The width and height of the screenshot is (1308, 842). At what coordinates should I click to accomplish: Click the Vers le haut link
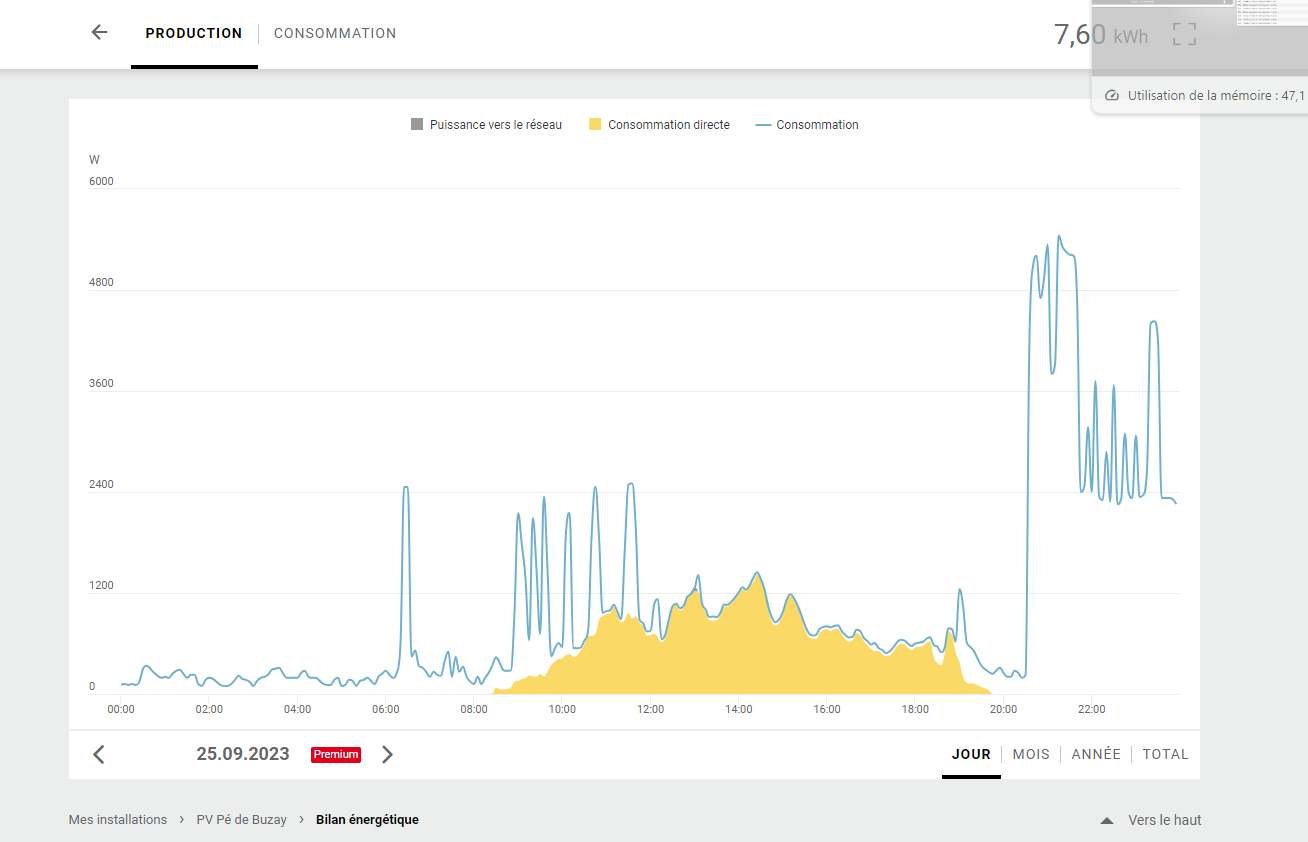coord(1165,820)
